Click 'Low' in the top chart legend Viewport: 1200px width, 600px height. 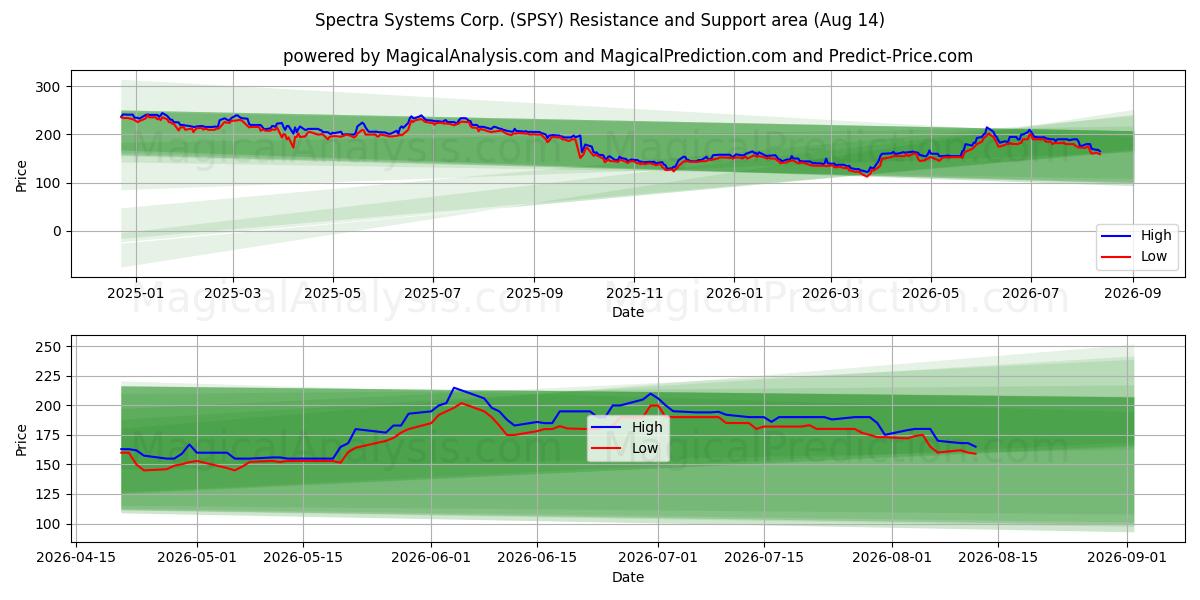pos(1153,256)
